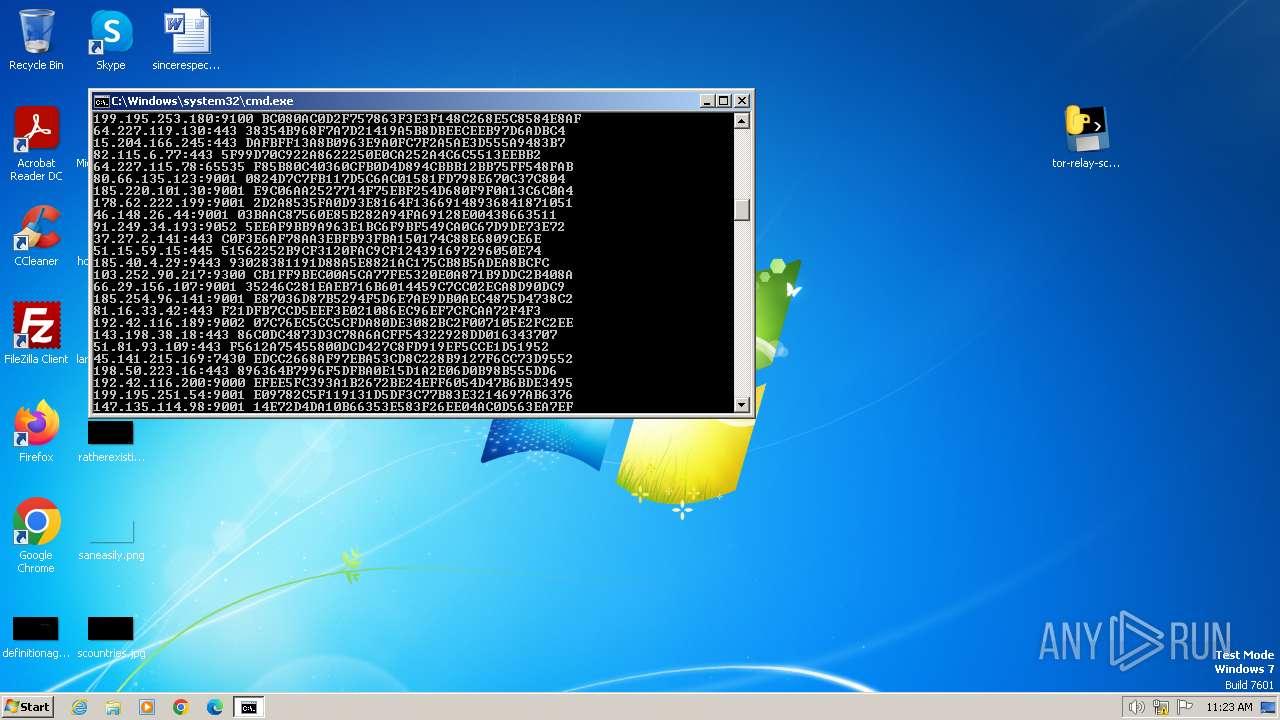1280x720 pixels.
Task: Select the definitionag file icon
Action: pos(36,637)
